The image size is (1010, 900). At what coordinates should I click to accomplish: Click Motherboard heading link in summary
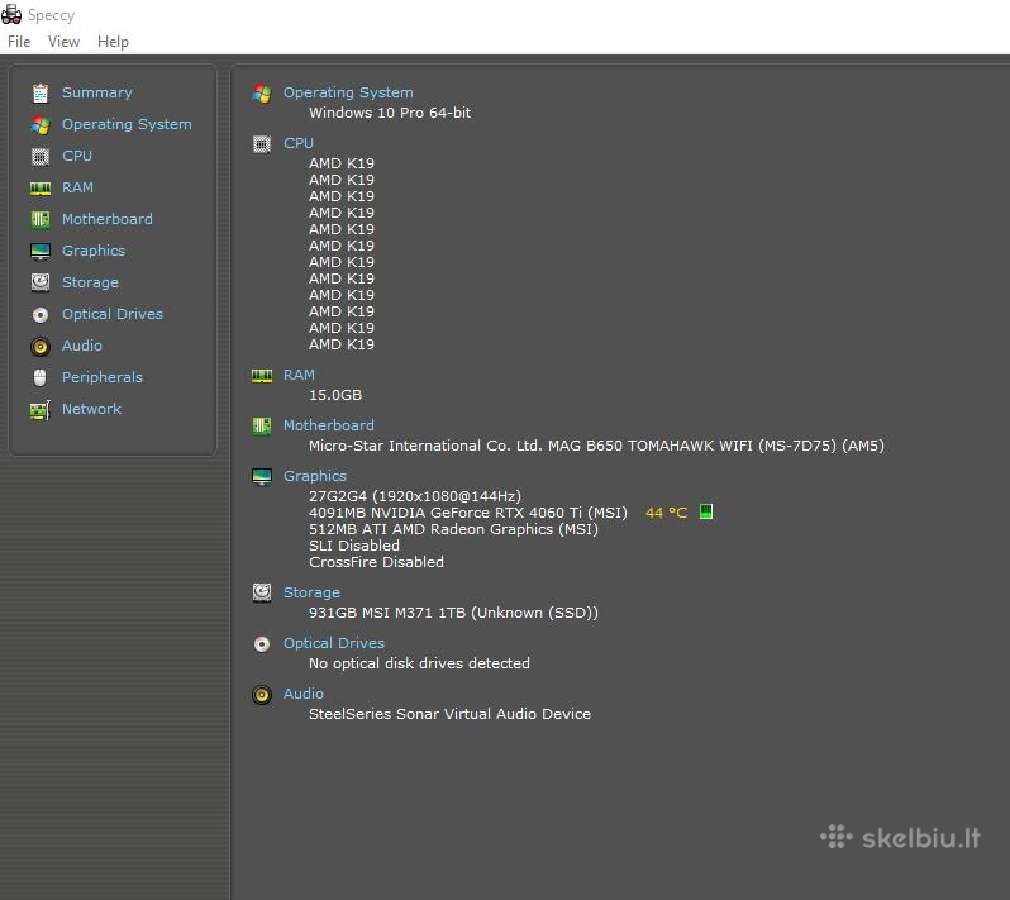(x=329, y=425)
